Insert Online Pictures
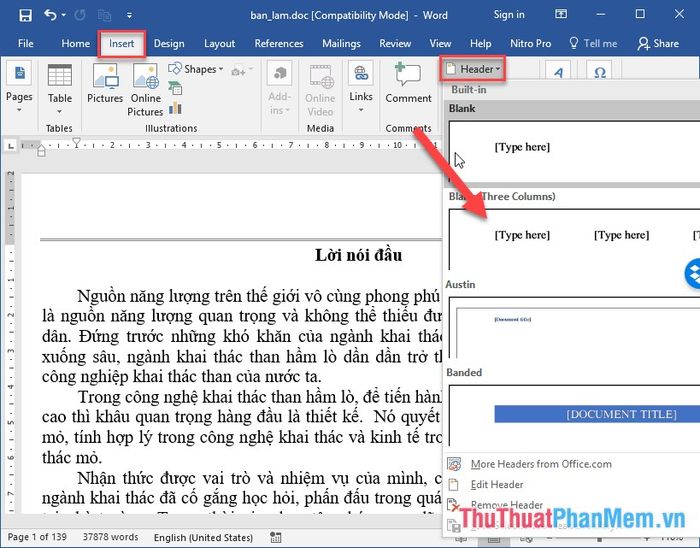Screen dimensions: 700x548 pos(145,88)
